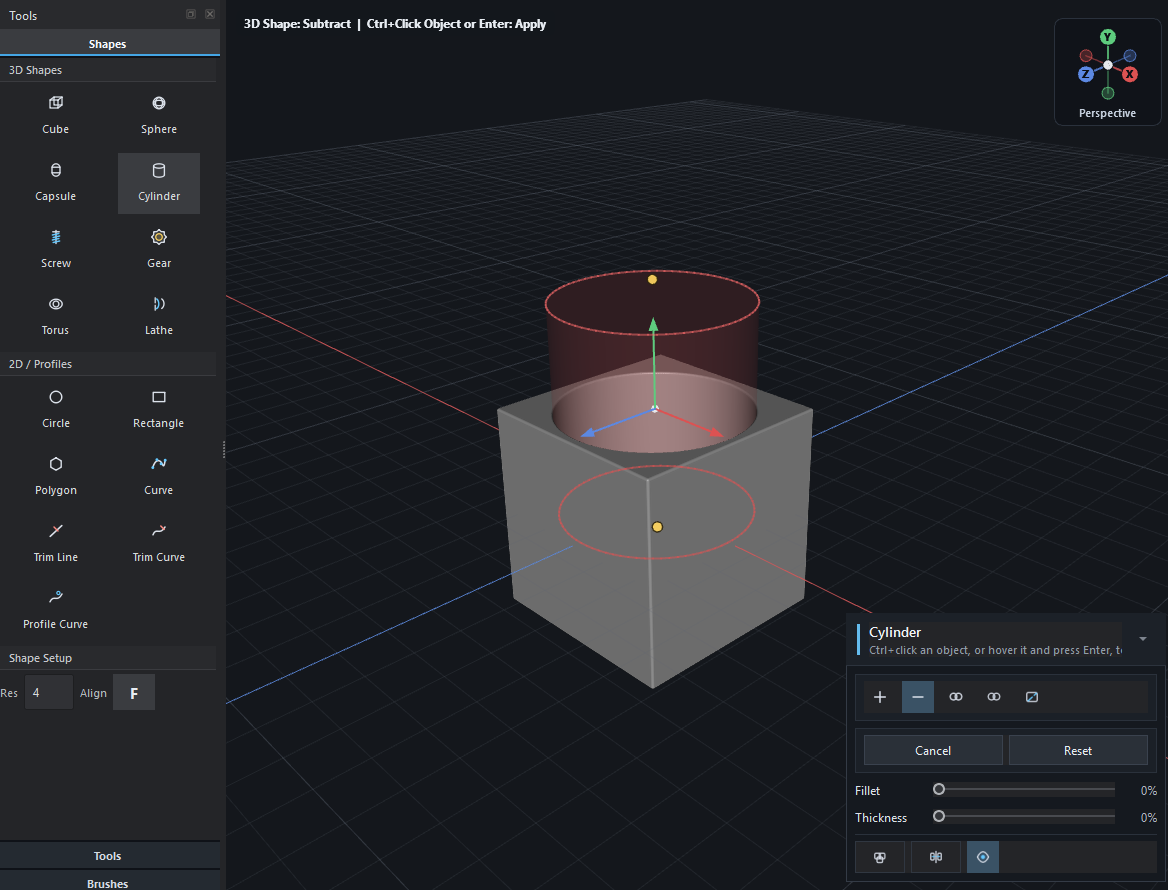Viewport: 1168px width, 890px height.
Task: Switch to the Tools tab at bottom
Action: (108, 856)
